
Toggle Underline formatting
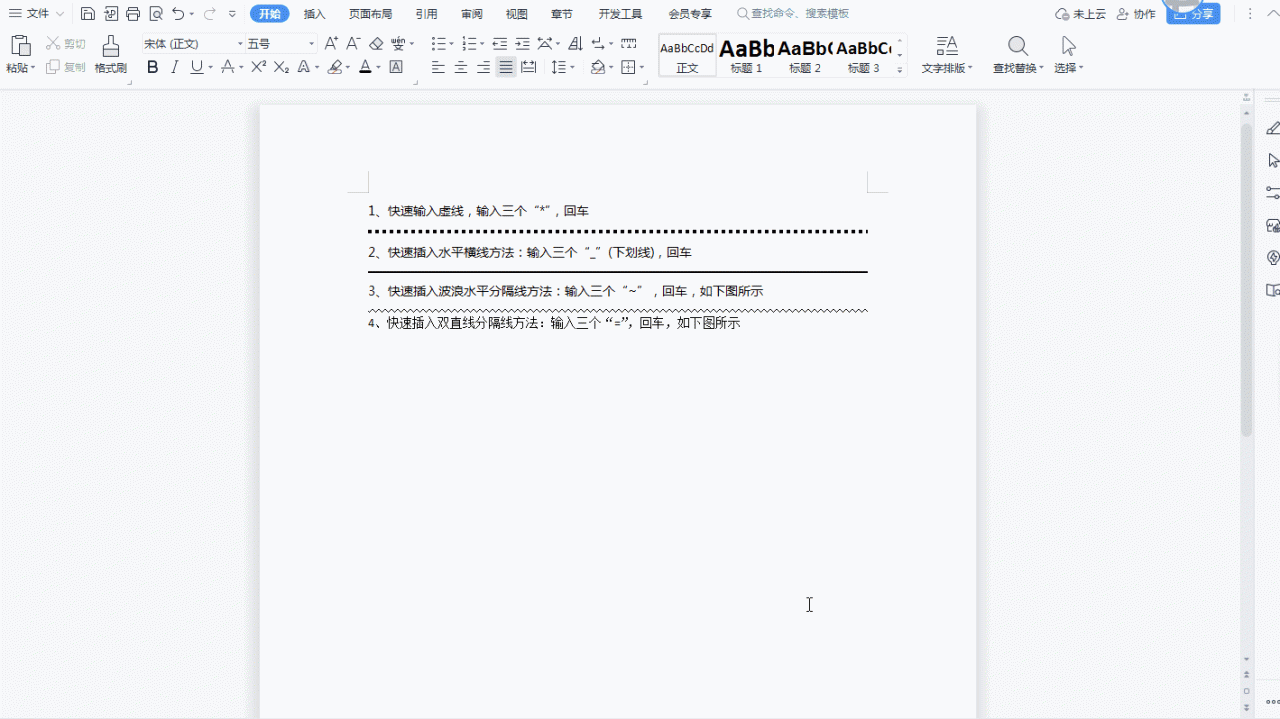[x=196, y=67]
